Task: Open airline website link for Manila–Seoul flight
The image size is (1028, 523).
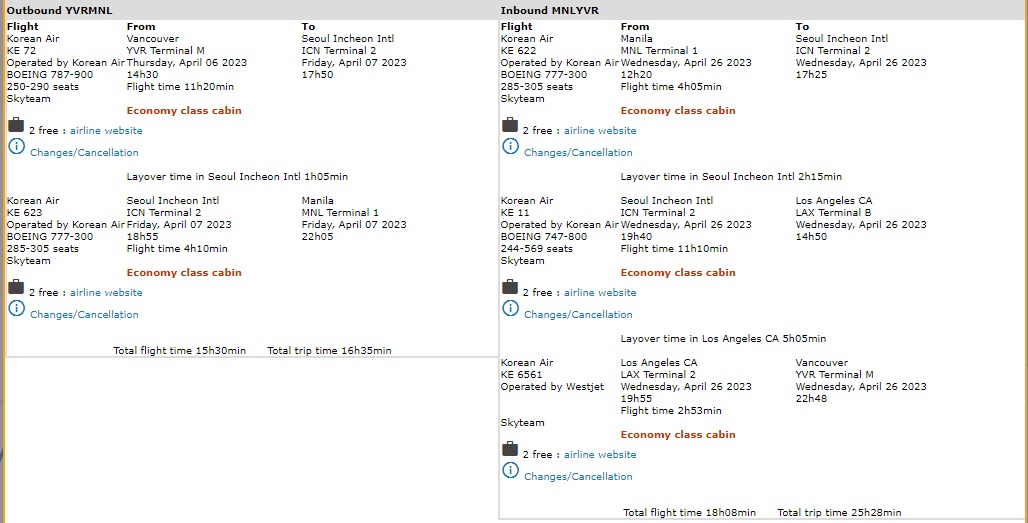Action: coord(600,131)
